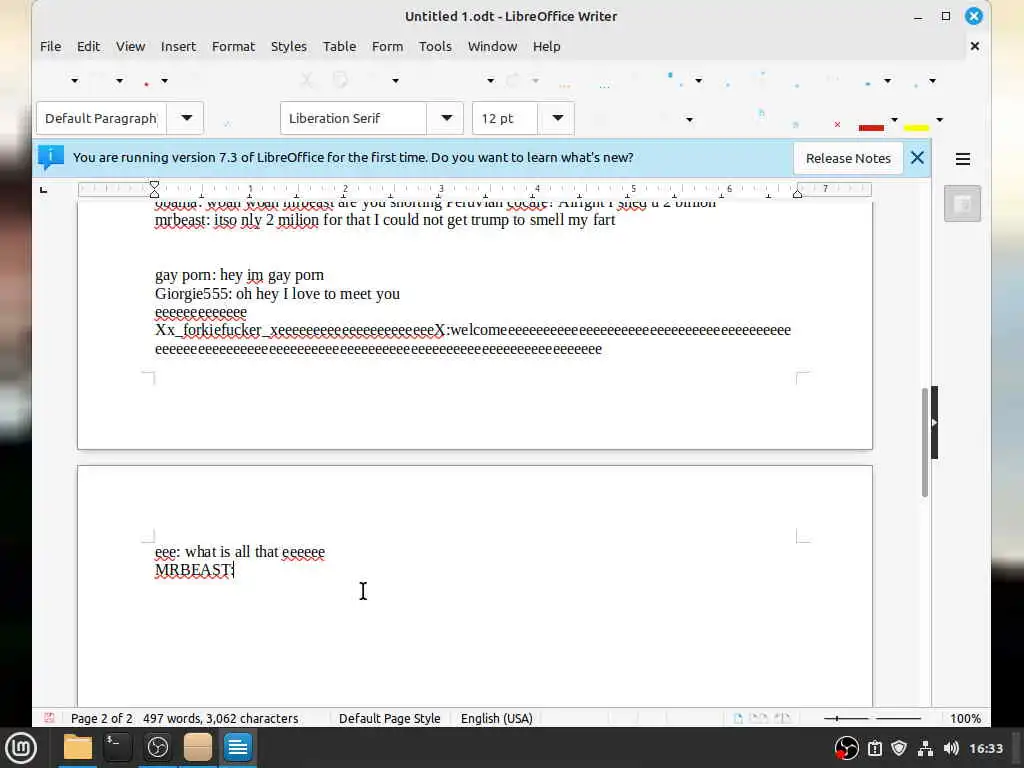Click the document modified indicator in the status bar

(49, 718)
